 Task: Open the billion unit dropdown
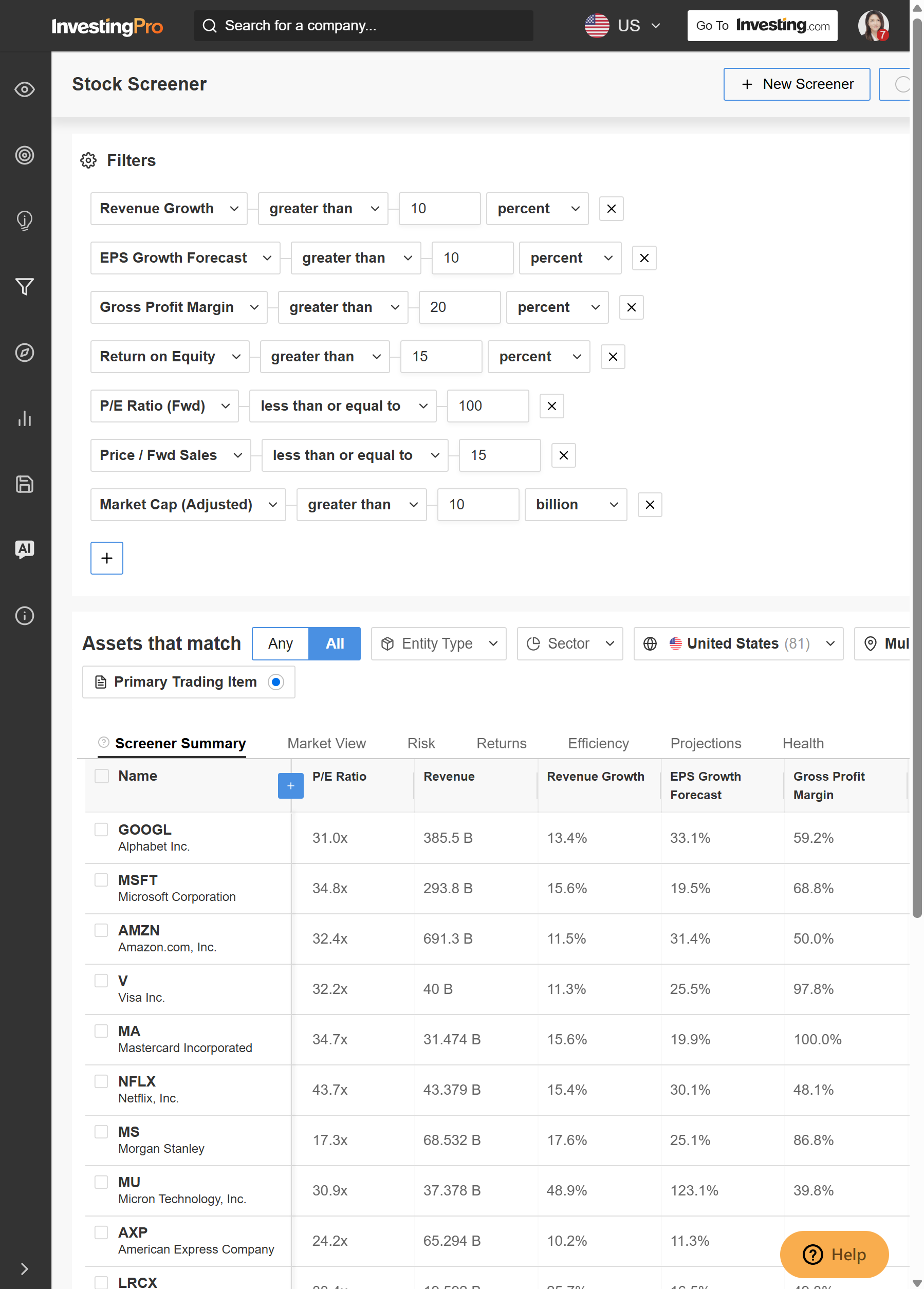pos(576,505)
